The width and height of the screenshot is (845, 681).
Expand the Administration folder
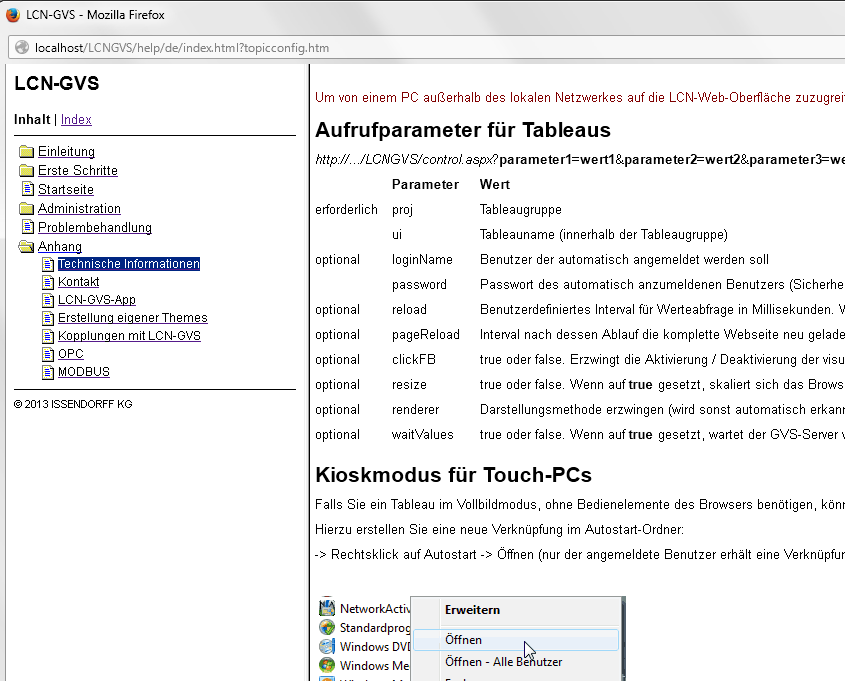click(27, 209)
